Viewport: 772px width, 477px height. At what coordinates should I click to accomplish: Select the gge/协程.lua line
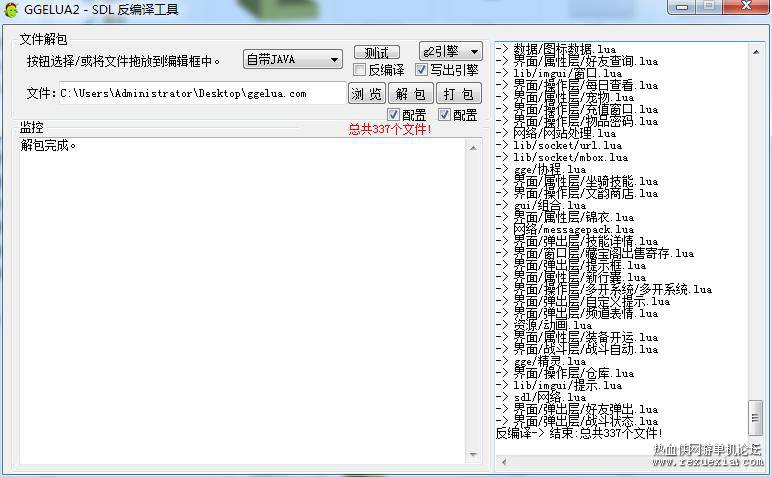(x=541, y=169)
